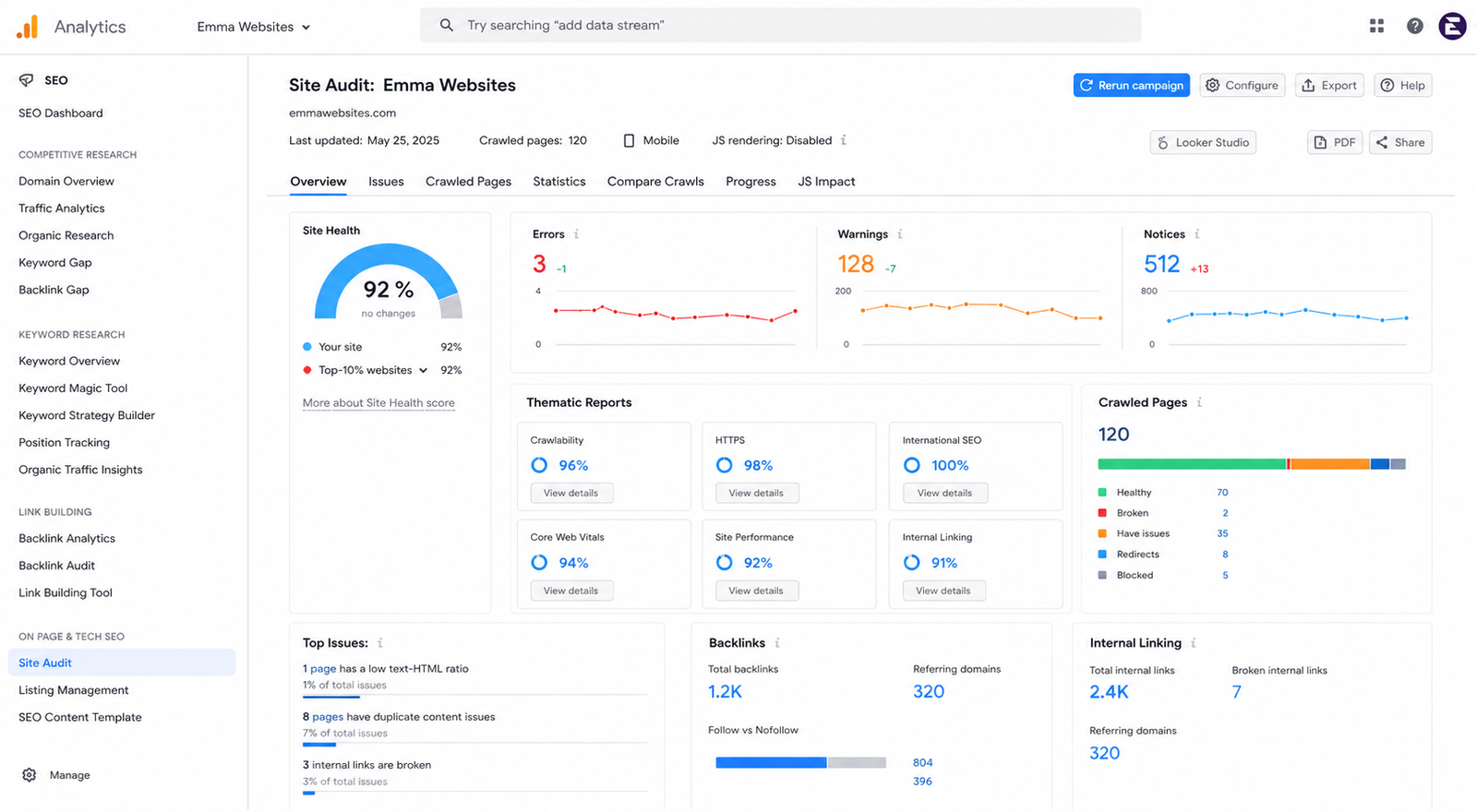This screenshot has height=812, width=1477.
Task: Open Backlink Audit in sidebar
Action: (57, 566)
